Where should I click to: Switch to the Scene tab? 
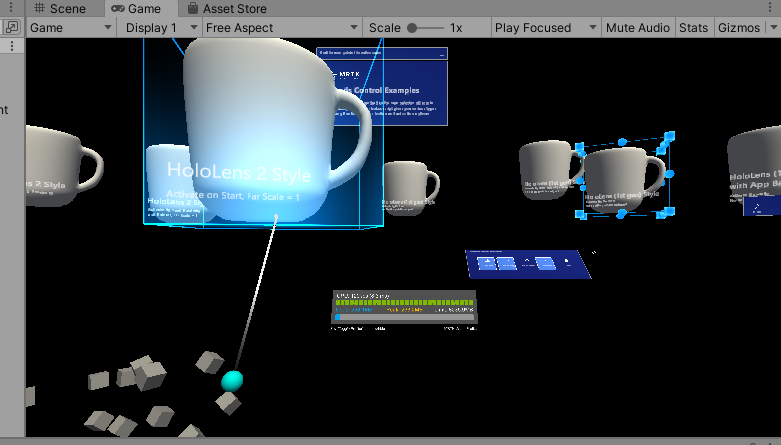tap(60, 8)
